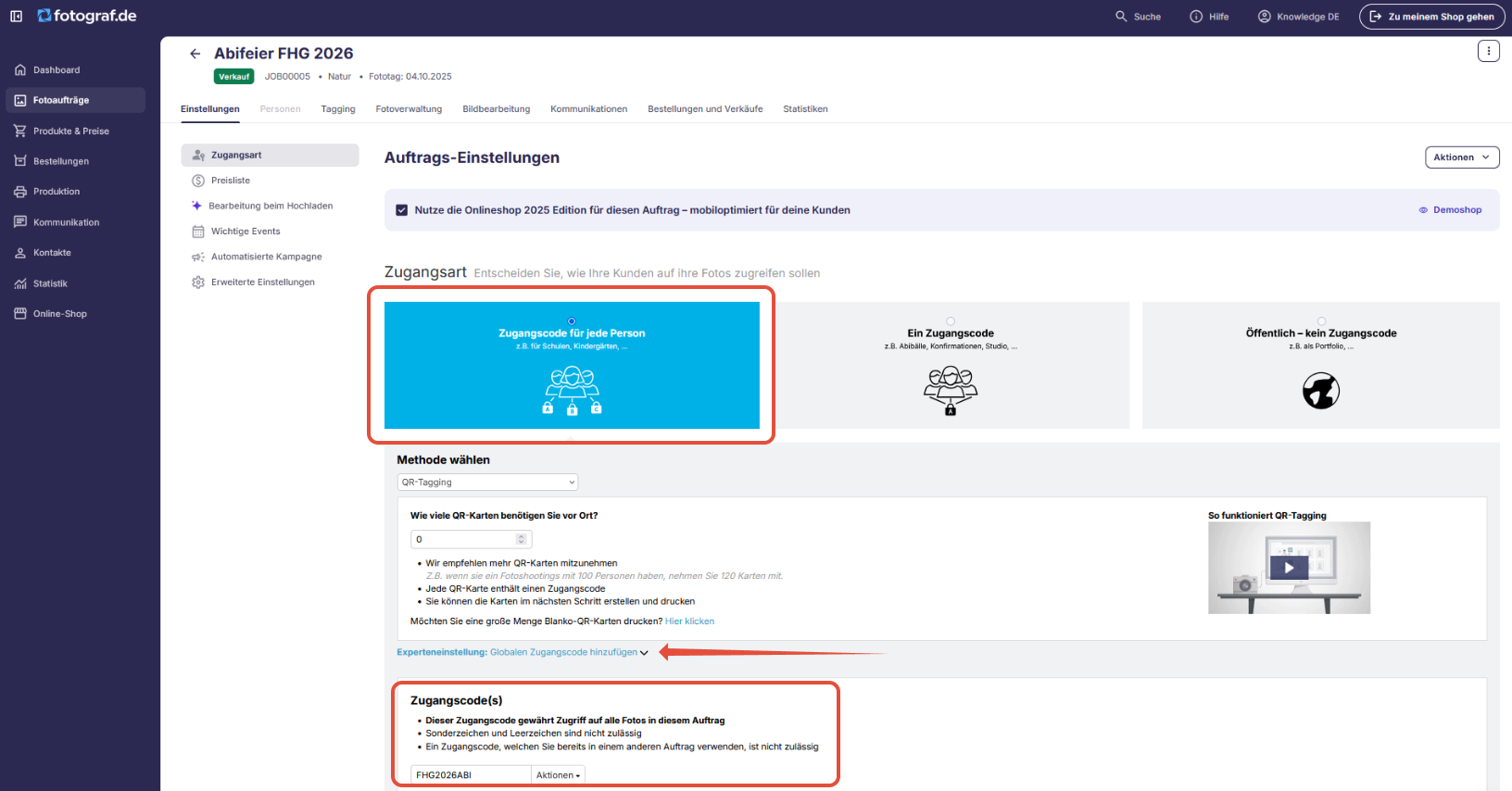1512x791 pixels.
Task: Open Produkte & Preise section
Action: (x=71, y=131)
